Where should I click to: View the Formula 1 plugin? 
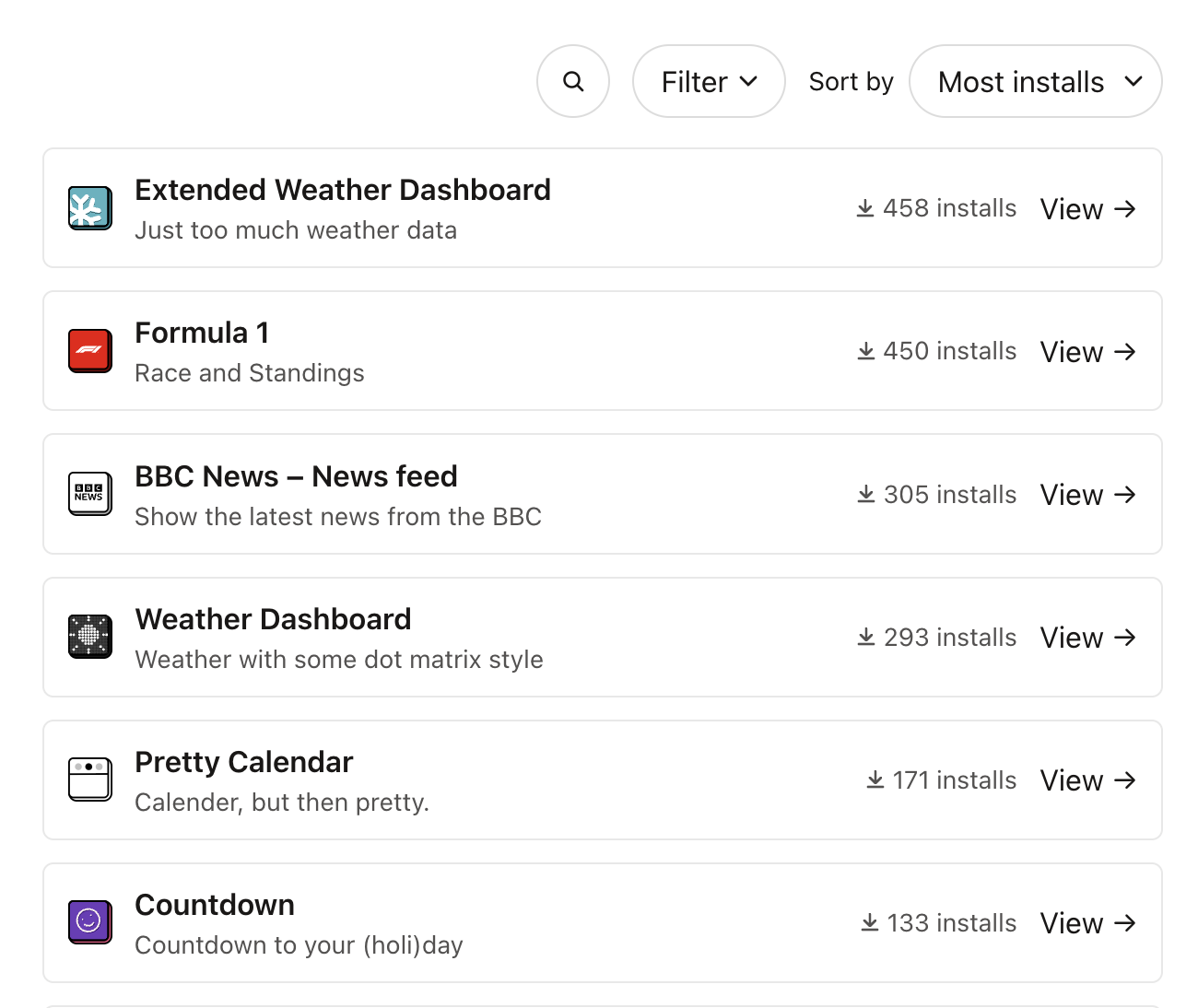tap(1087, 352)
